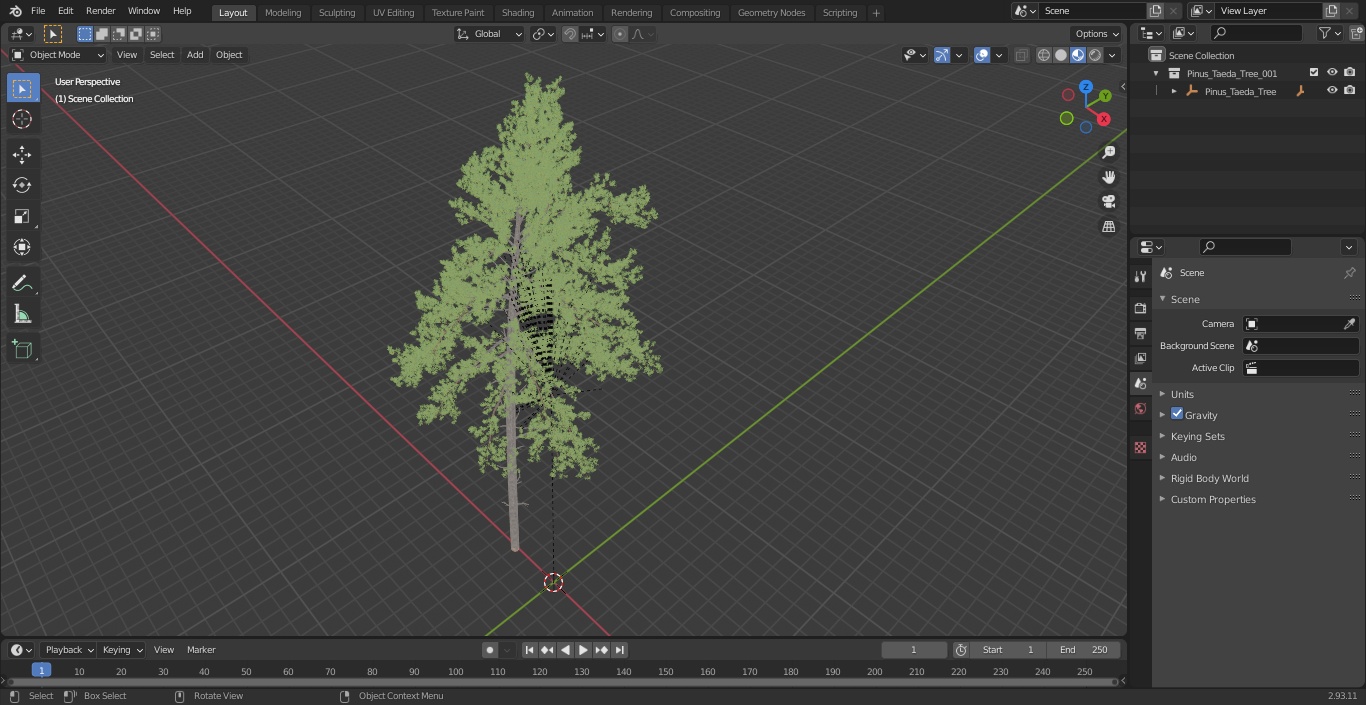
Task: Switch to wireframe viewport shading
Action: pyautogui.click(x=1044, y=55)
